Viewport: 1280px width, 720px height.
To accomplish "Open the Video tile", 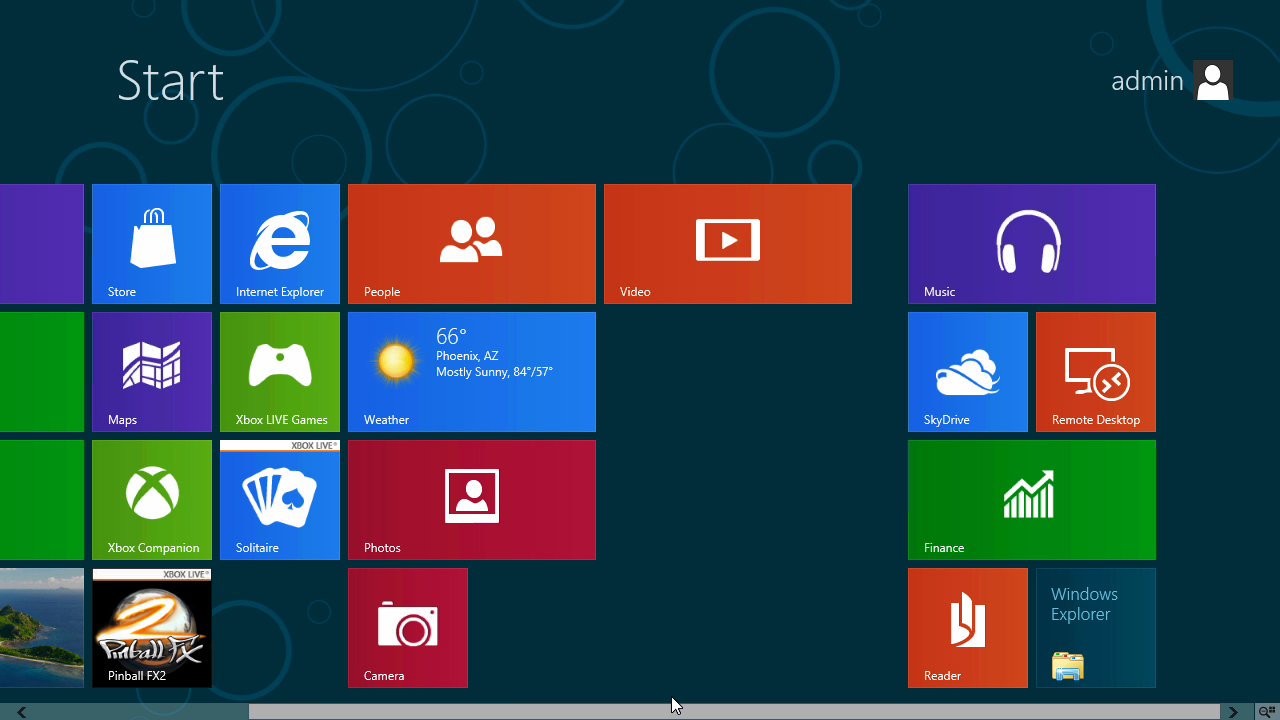I will (x=728, y=244).
